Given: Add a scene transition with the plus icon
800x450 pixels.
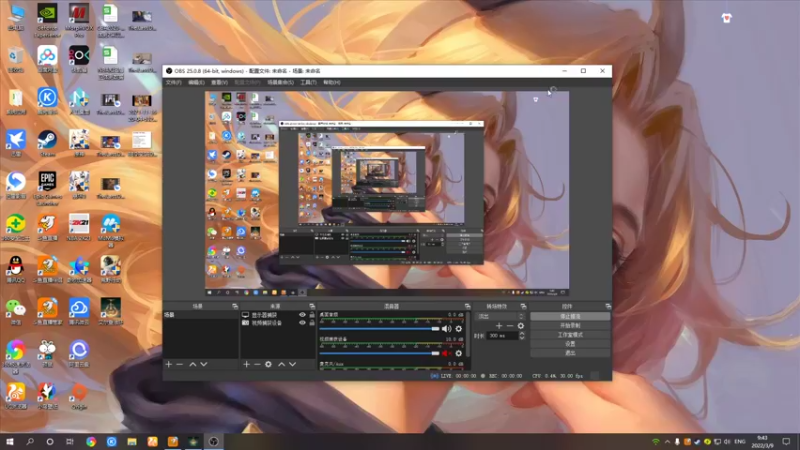Looking at the screenshot, I should 499,326.
